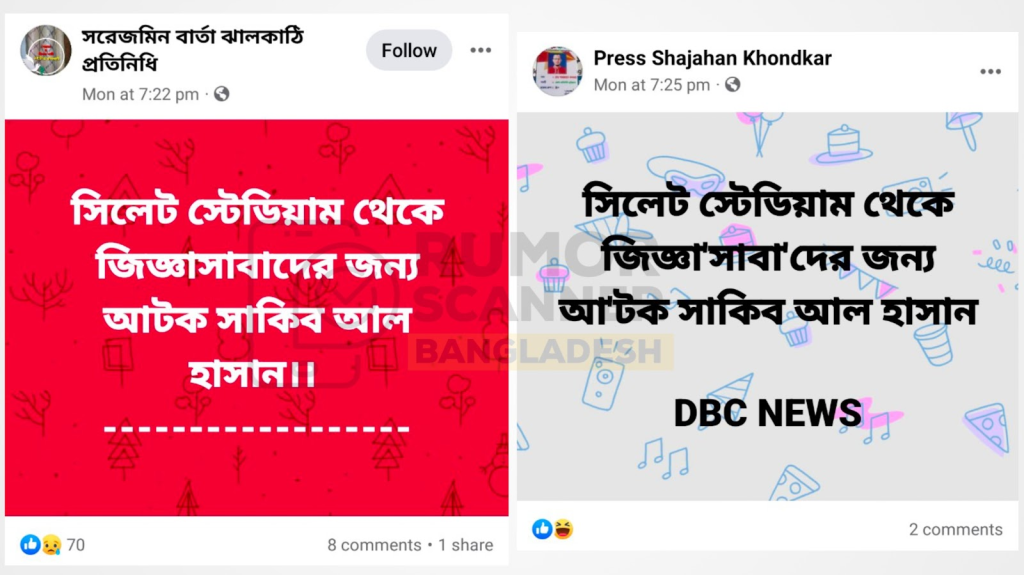
Task: Open the Press Shajahan Khondkar profile name
Action: pyautogui.click(x=712, y=58)
